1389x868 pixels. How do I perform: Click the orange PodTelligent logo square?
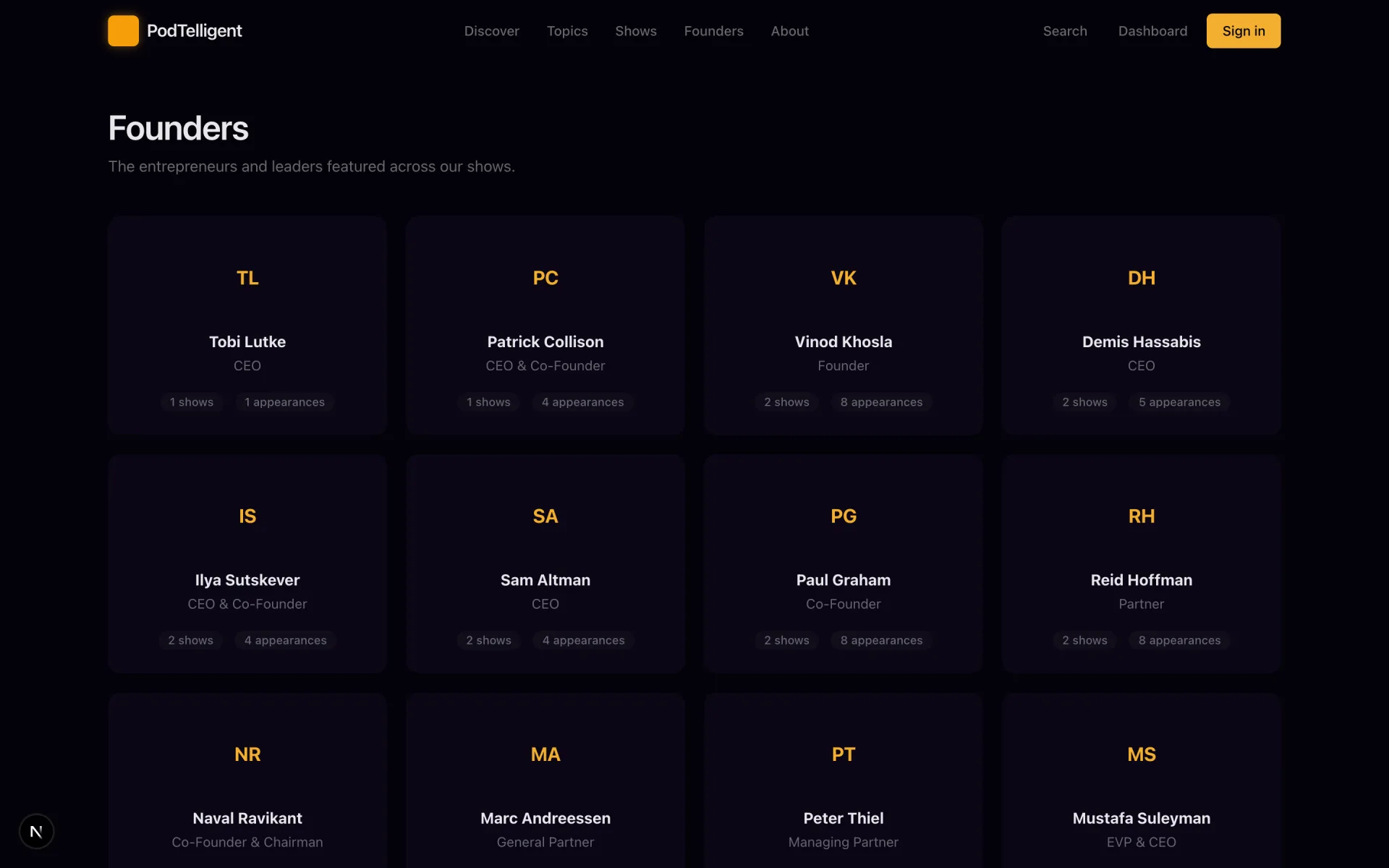click(x=123, y=30)
